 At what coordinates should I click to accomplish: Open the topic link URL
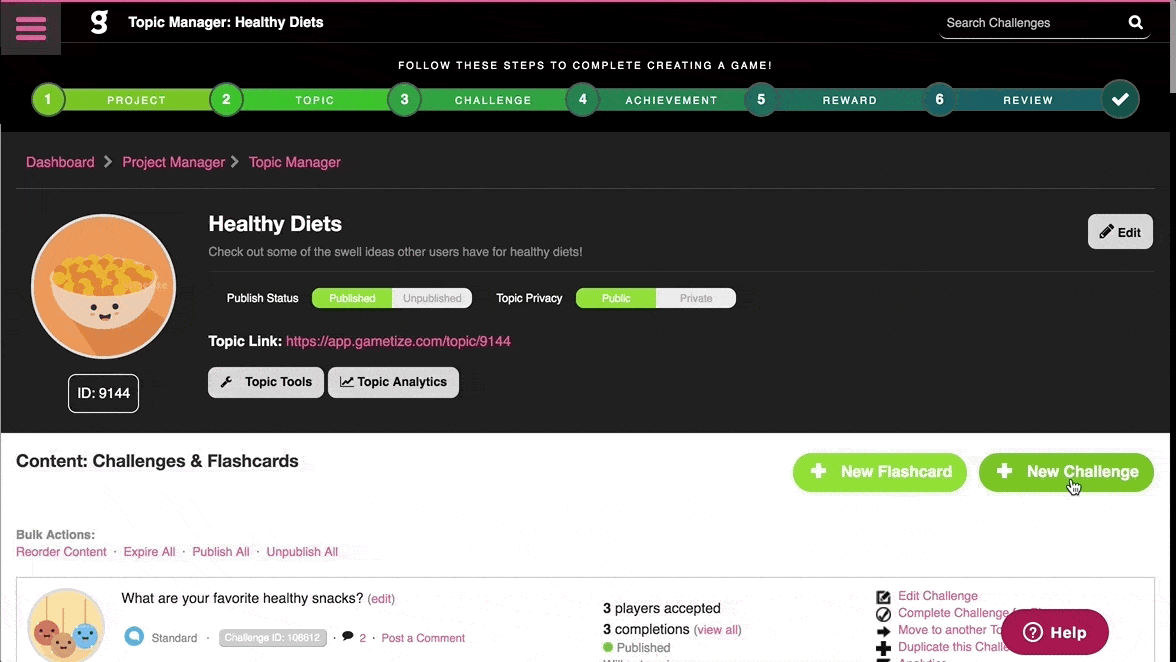click(398, 341)
